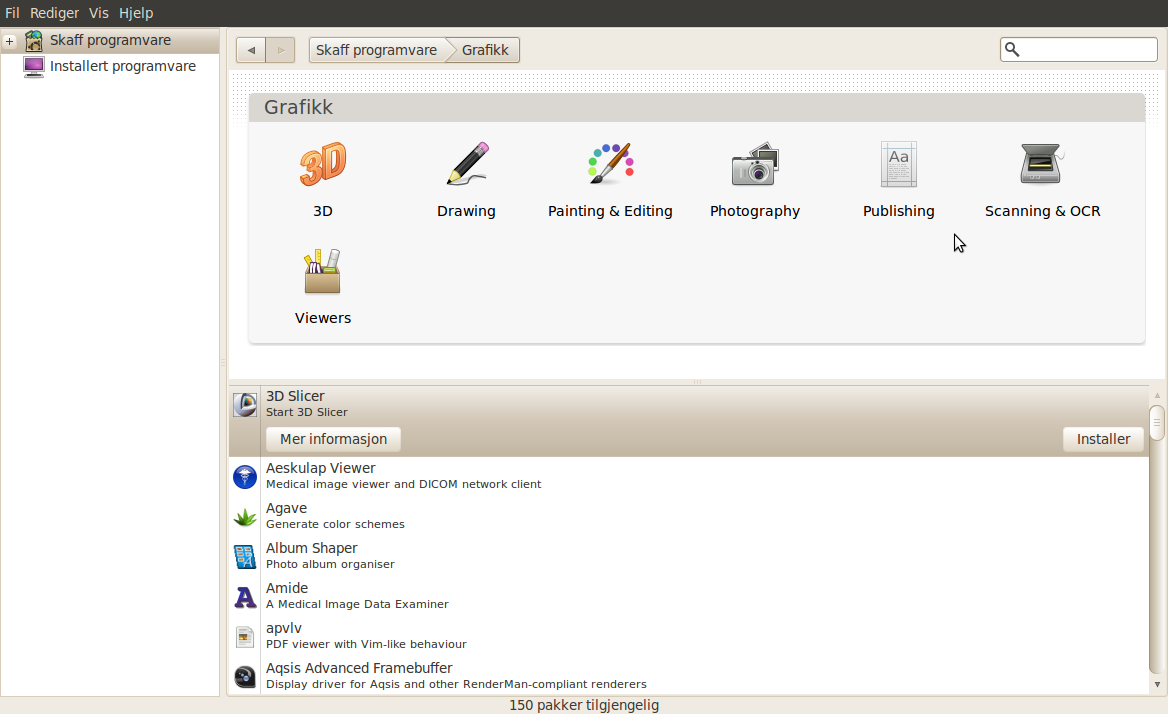Open the Scanning & OCR scanner icon
This screenshot has width=1168, height=714.
click(1042, 164)
